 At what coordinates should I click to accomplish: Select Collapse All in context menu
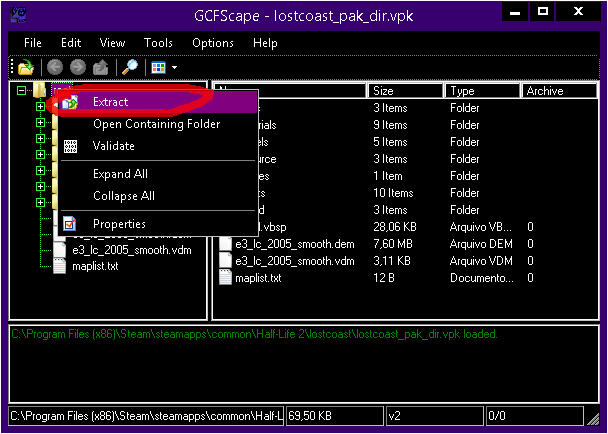[x=158, y=196]
